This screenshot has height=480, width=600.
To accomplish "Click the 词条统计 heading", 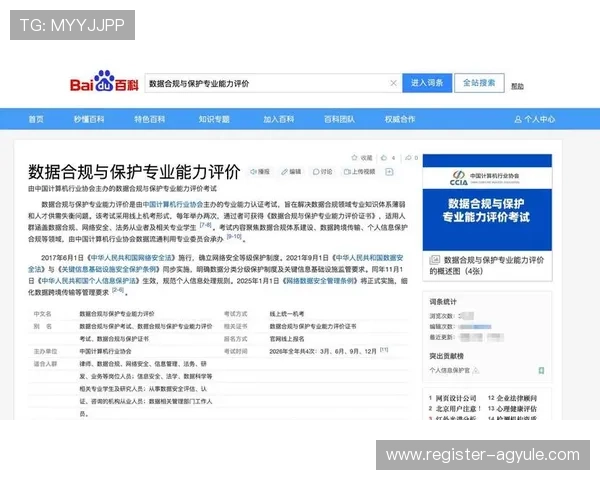I will pyautogui.click(x=443, y=302).
